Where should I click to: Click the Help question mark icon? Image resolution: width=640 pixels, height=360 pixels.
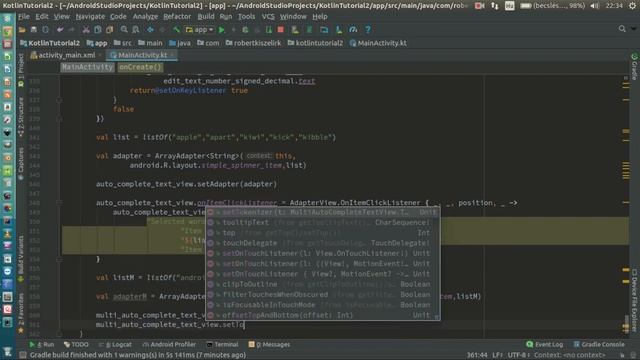[368, 30]
